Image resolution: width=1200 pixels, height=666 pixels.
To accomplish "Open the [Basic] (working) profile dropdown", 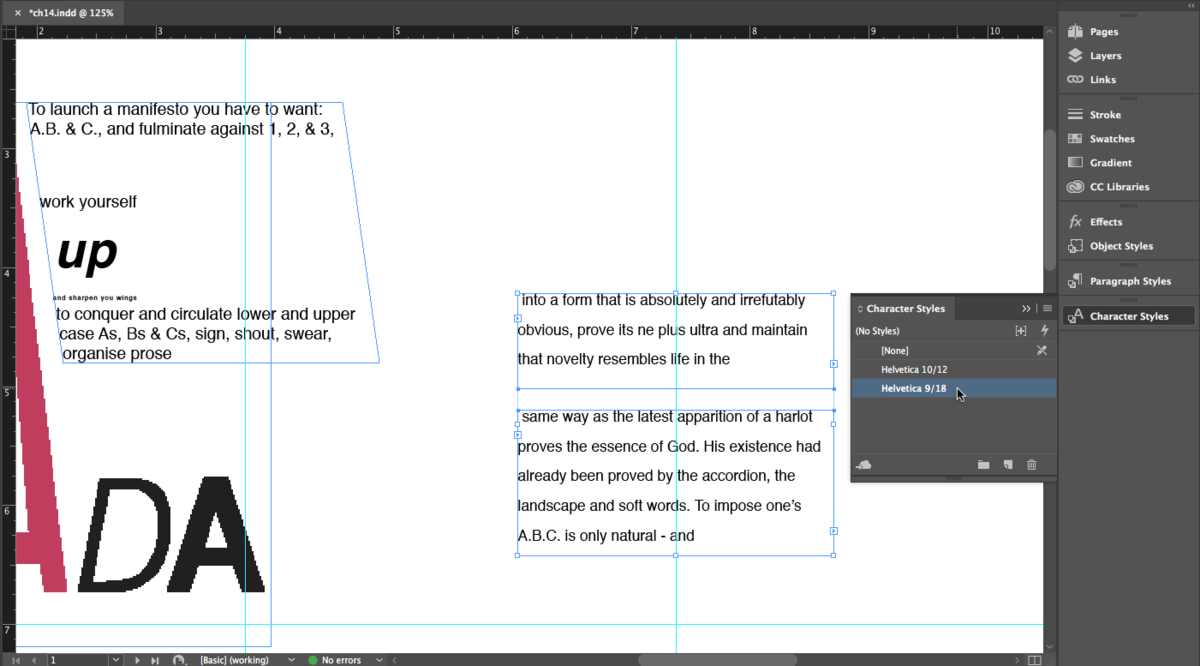I will [291, 660].
